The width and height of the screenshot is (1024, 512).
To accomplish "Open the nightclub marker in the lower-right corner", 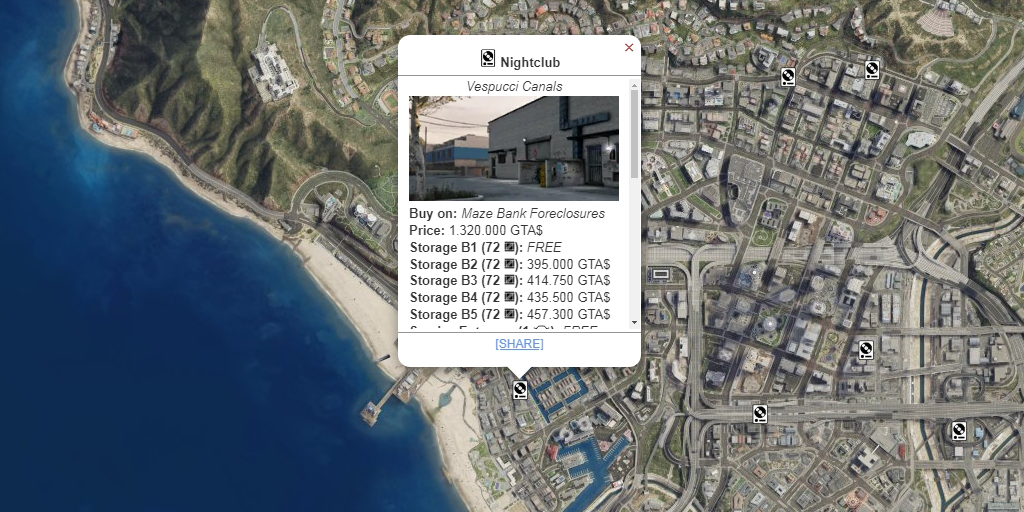I will coord(959,431).
